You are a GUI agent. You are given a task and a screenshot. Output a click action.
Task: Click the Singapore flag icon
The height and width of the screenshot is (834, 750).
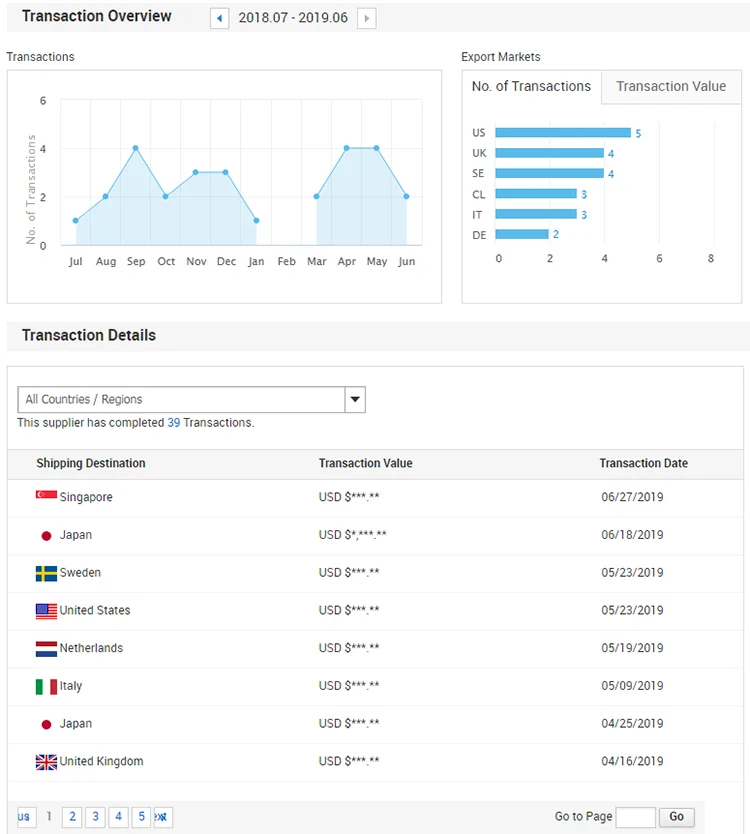coord(46,497)
